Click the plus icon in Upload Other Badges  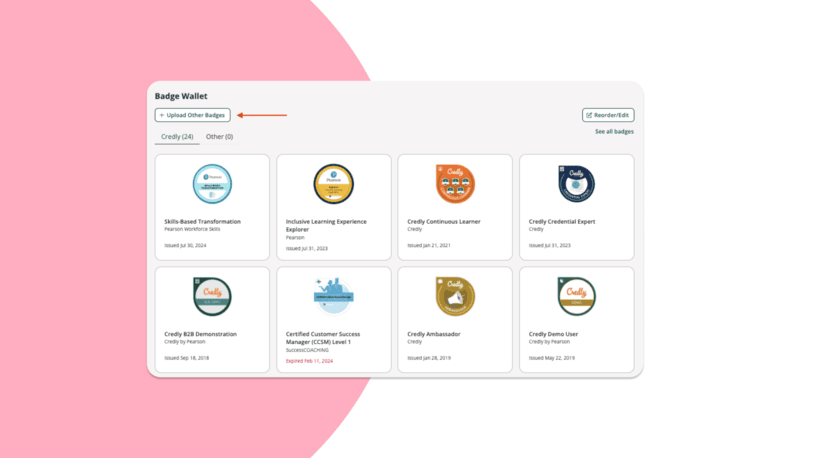pos(162,115)
